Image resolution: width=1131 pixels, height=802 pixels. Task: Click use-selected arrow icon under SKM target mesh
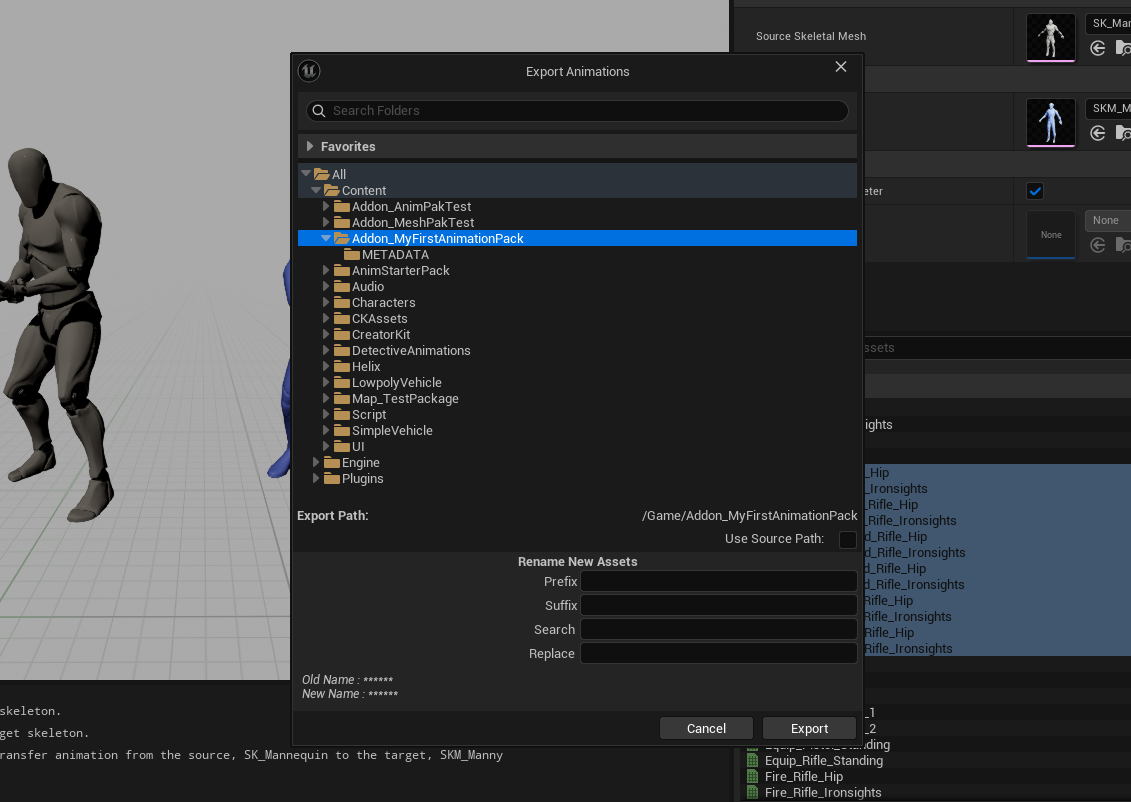(x=1098, y=133)
